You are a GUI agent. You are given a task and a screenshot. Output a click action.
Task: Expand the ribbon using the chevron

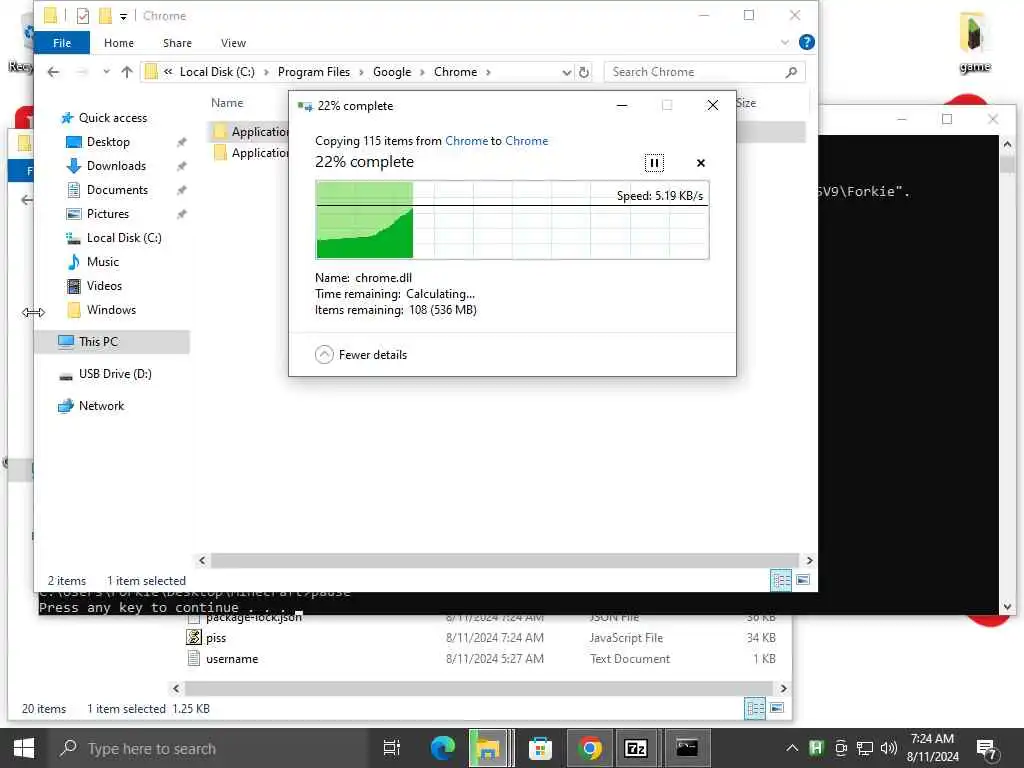(x=784, y=42)
